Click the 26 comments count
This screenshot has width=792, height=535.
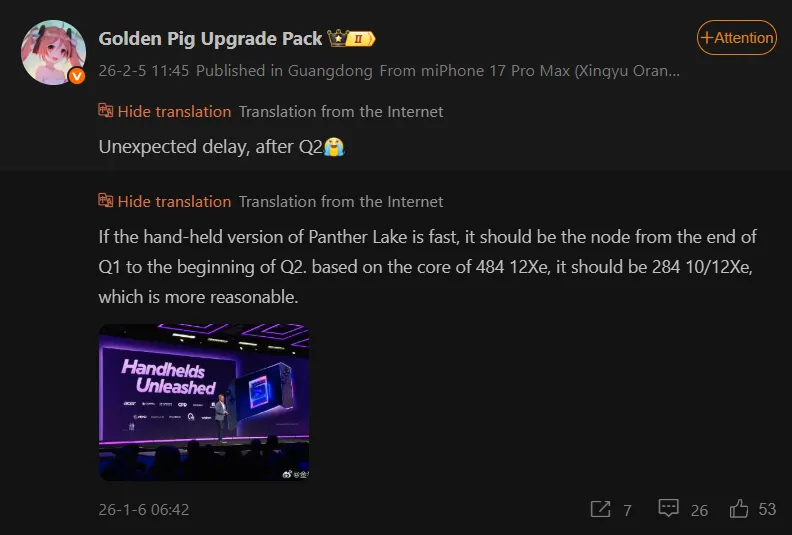pyautogui.click(x=699, y=510)
